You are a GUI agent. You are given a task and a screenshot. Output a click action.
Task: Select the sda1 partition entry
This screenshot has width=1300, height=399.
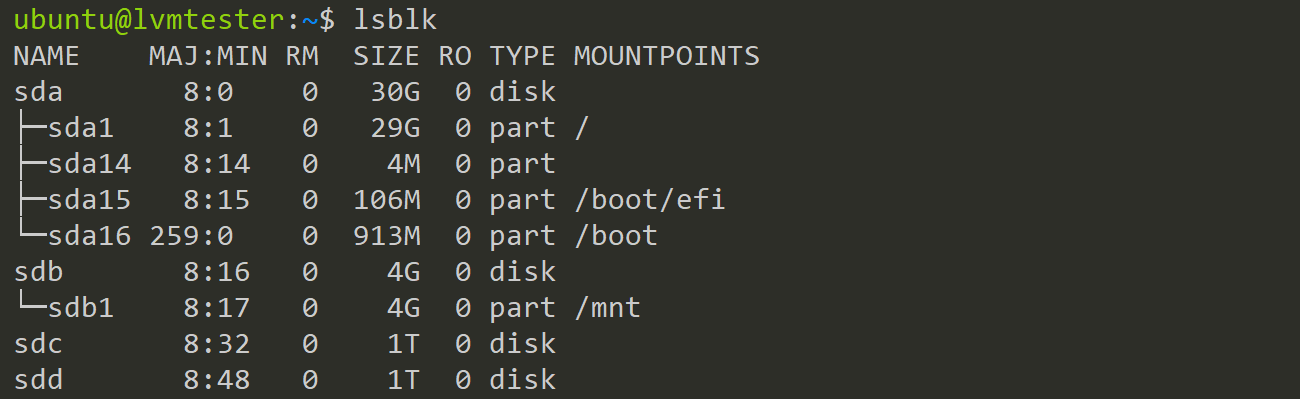pyautogui.click(x=81, y=129)
